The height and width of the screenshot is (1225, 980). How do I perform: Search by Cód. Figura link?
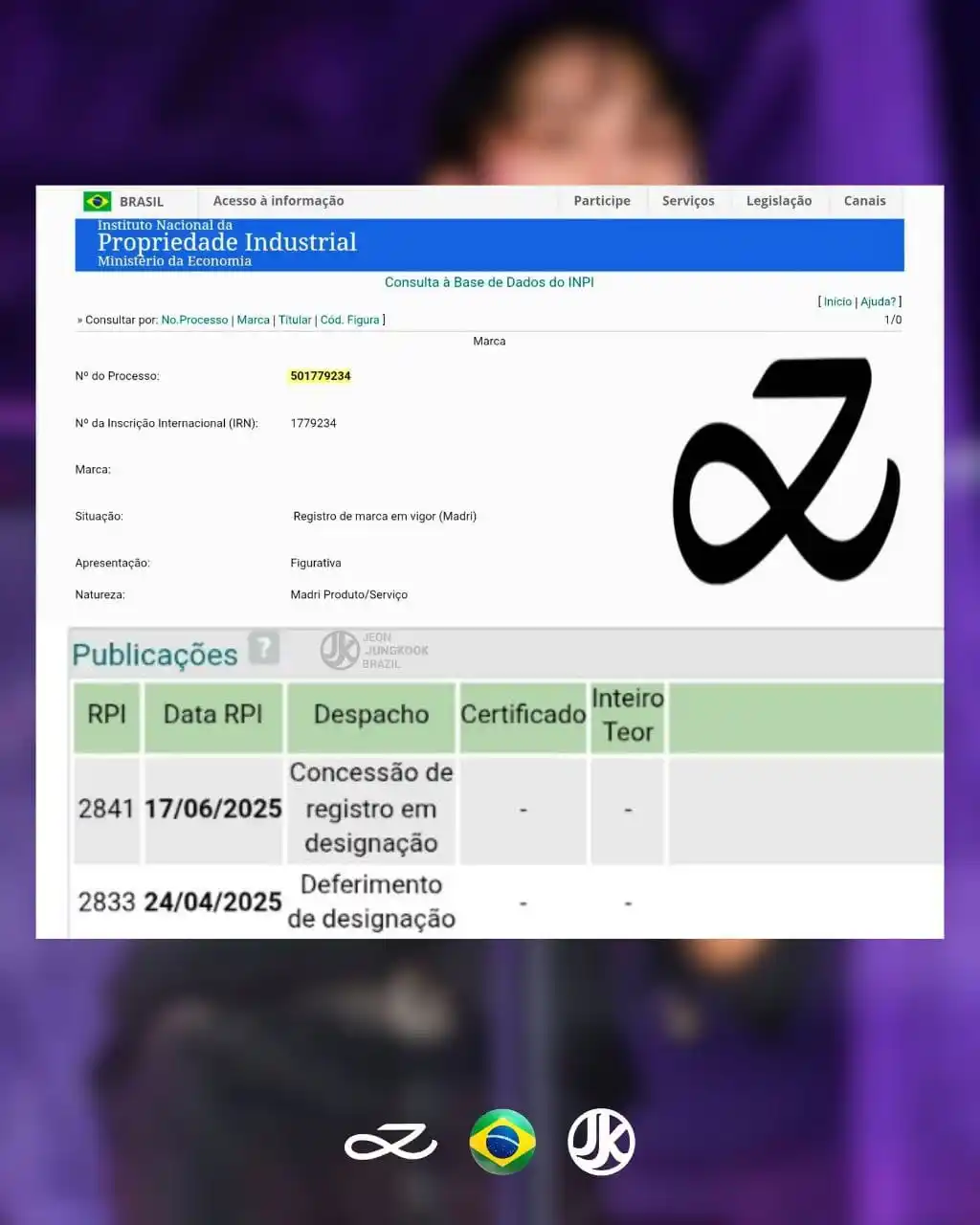pos(350,320)
